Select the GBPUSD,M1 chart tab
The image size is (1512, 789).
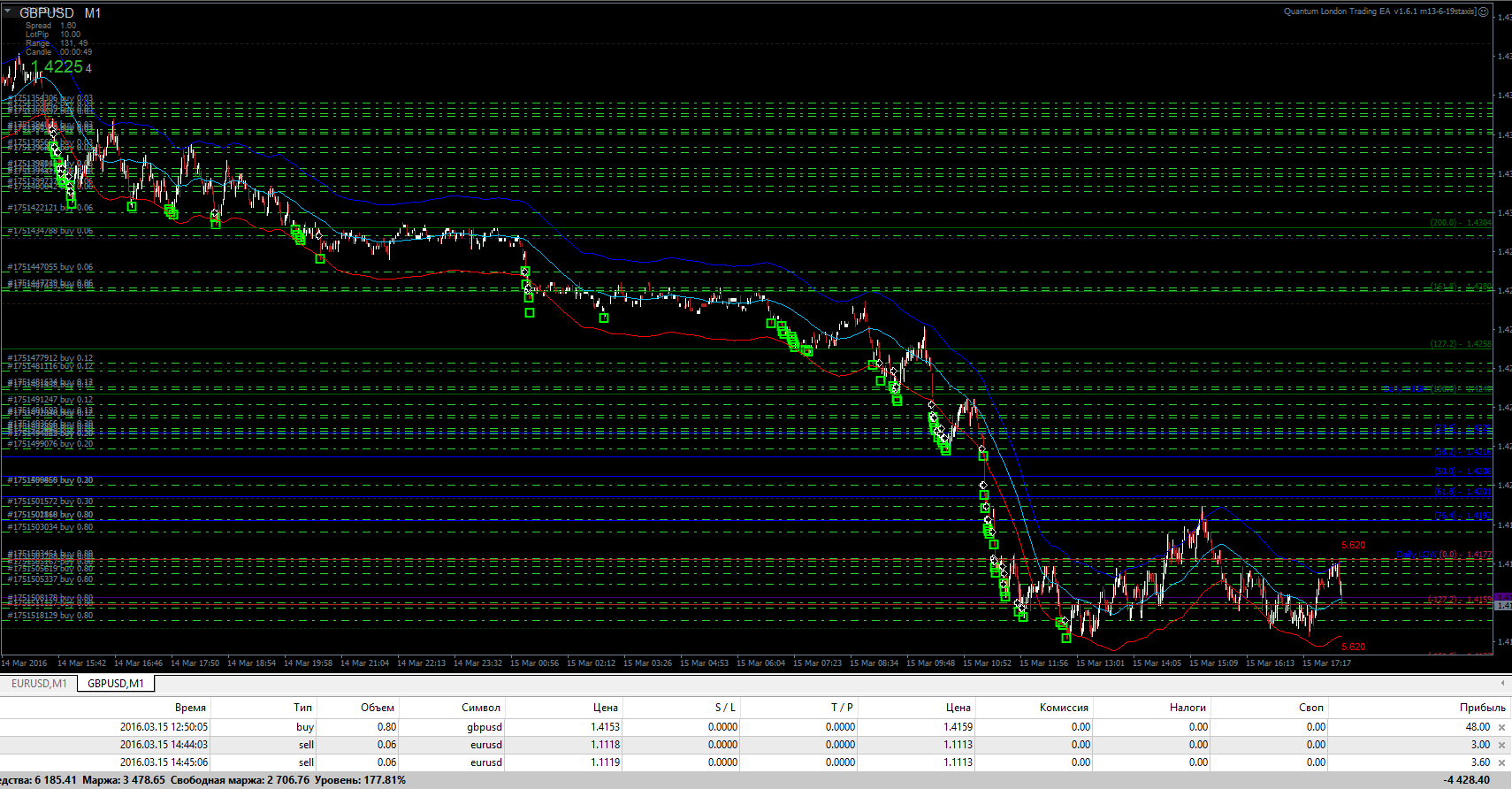pyautogui.click(x=116, y=684)
